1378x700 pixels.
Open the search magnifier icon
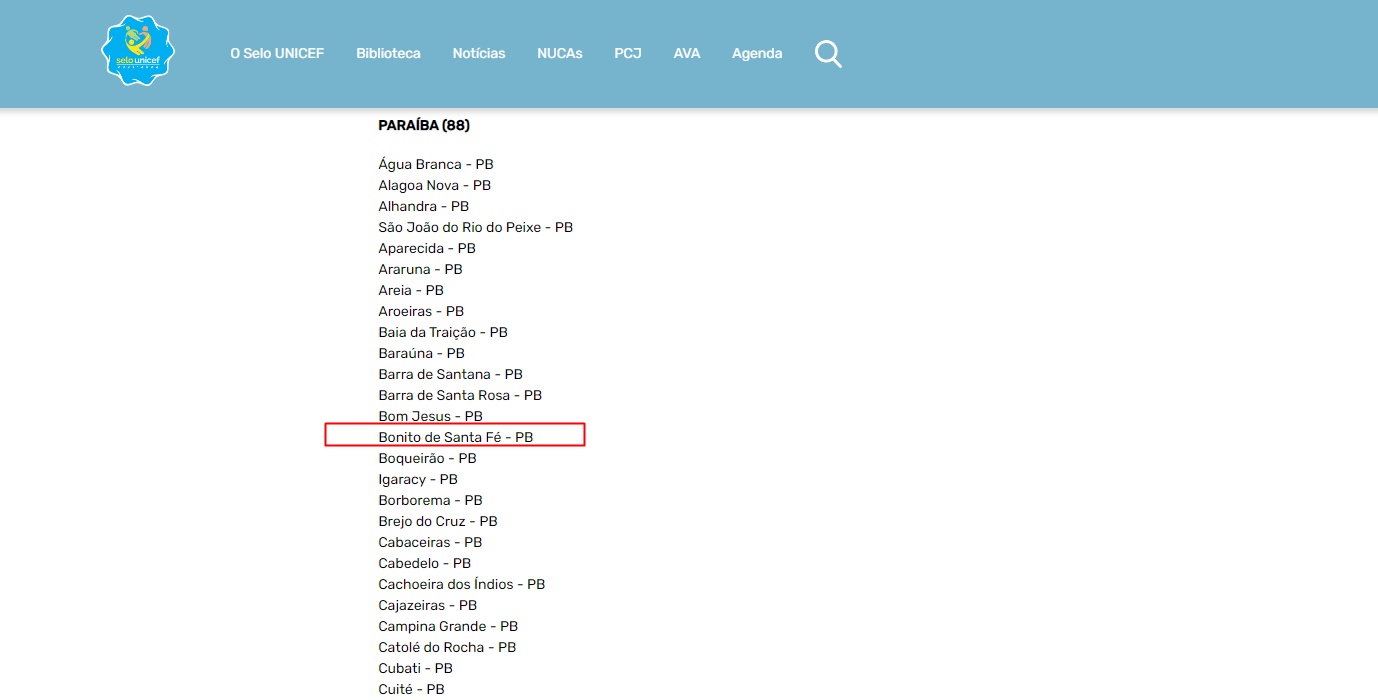(828, 54)
